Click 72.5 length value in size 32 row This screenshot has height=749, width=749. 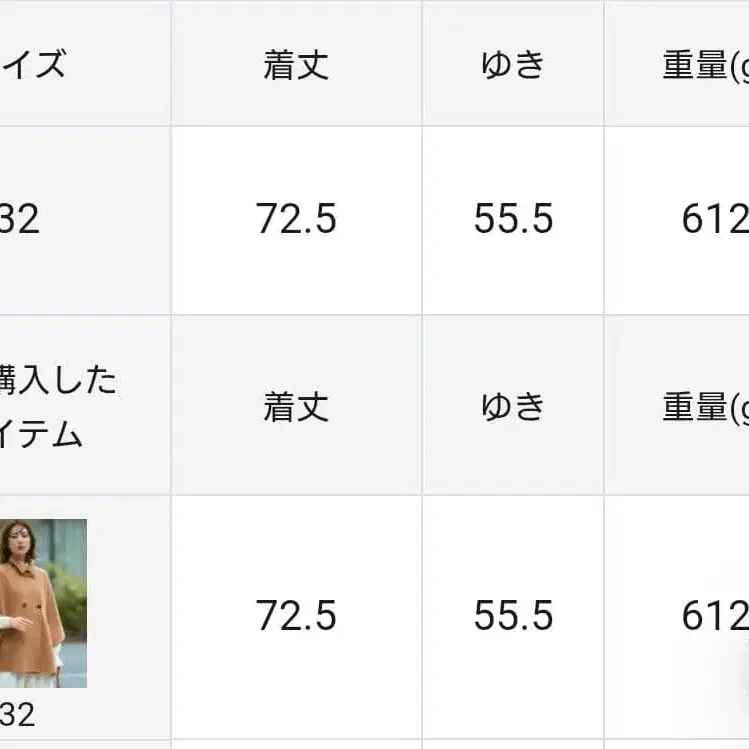pos(296,219)
